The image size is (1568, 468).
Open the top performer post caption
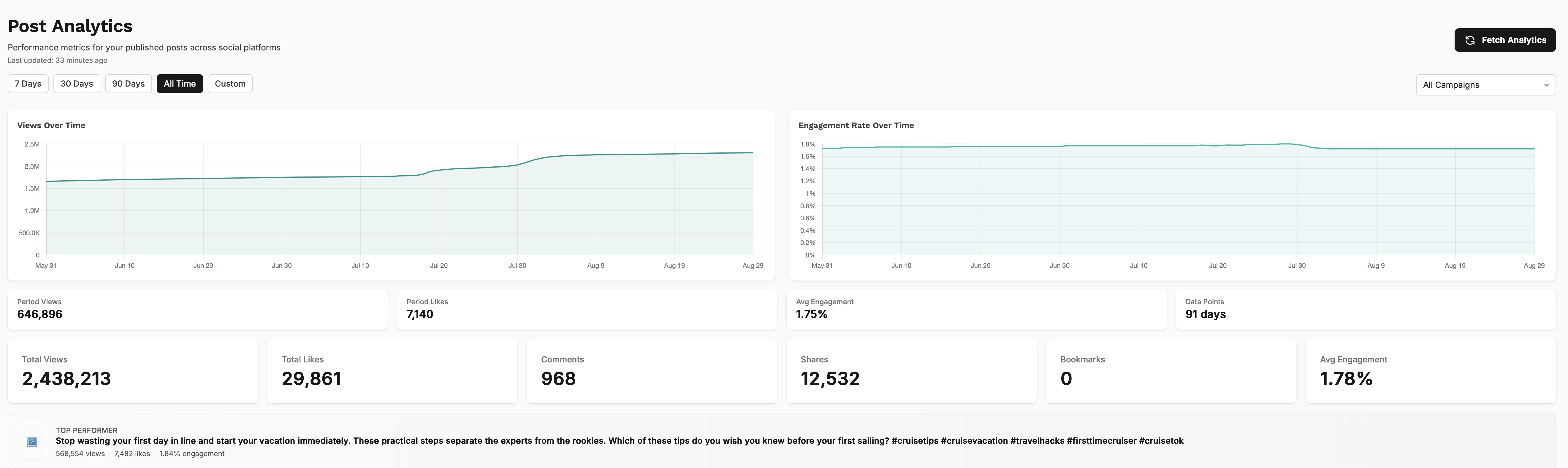(620, 441)
